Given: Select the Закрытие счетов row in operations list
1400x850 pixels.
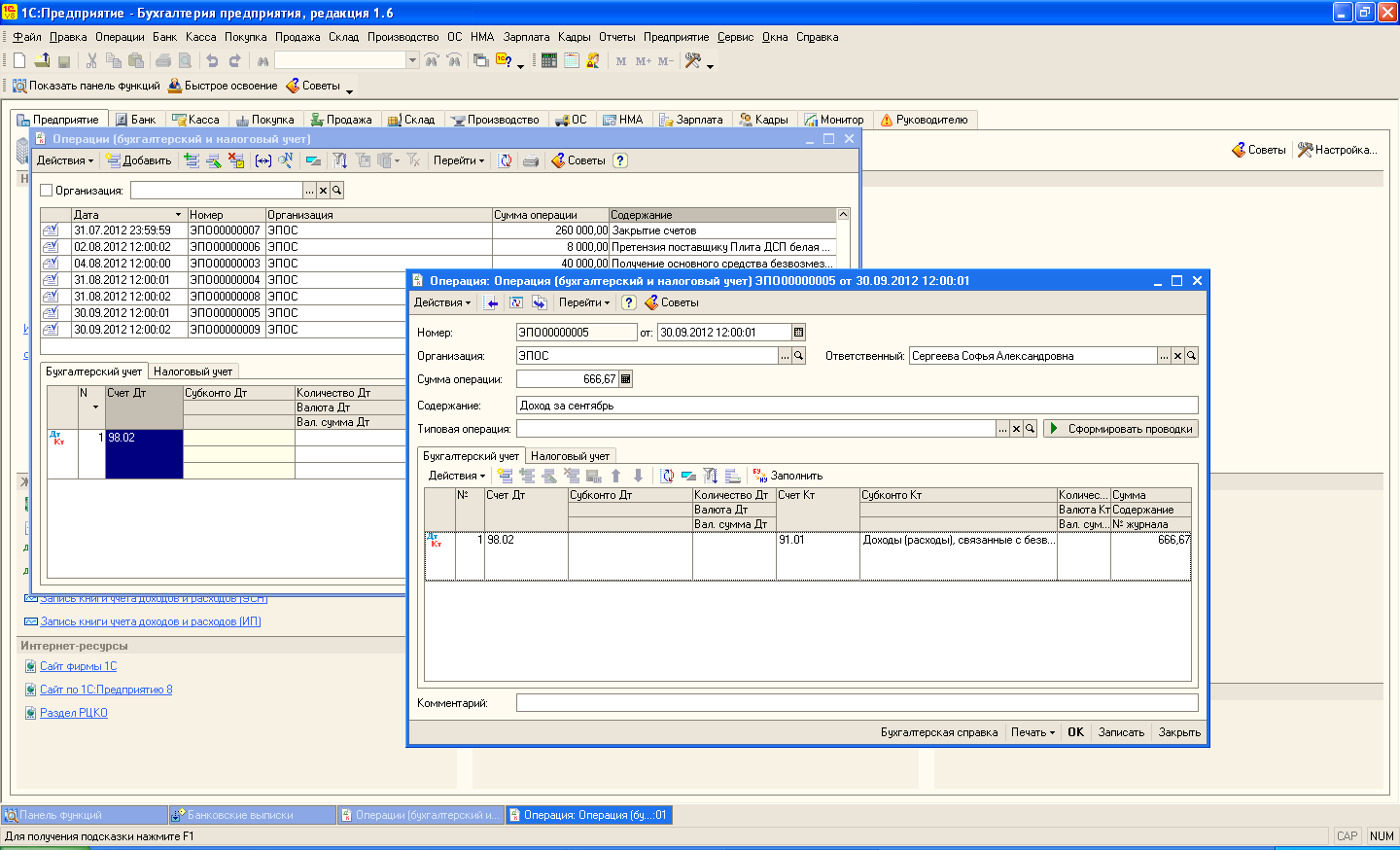Looking at the screenshot, I should click(x=438, y=230).
